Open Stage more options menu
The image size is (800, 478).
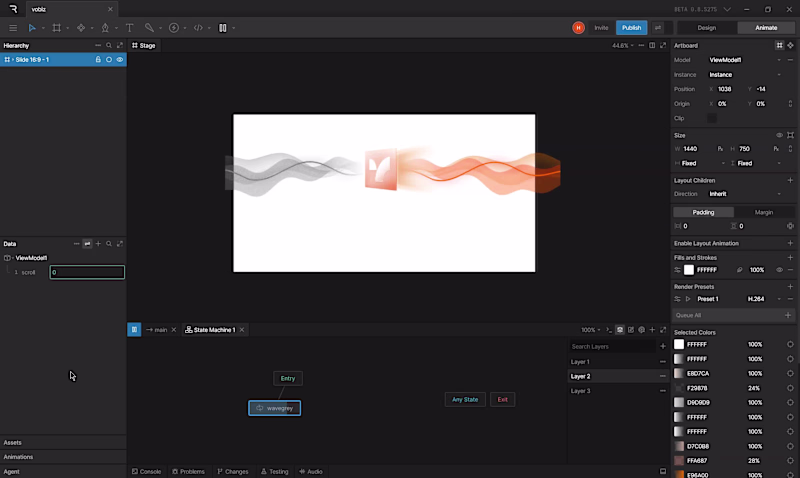point(641,45)
